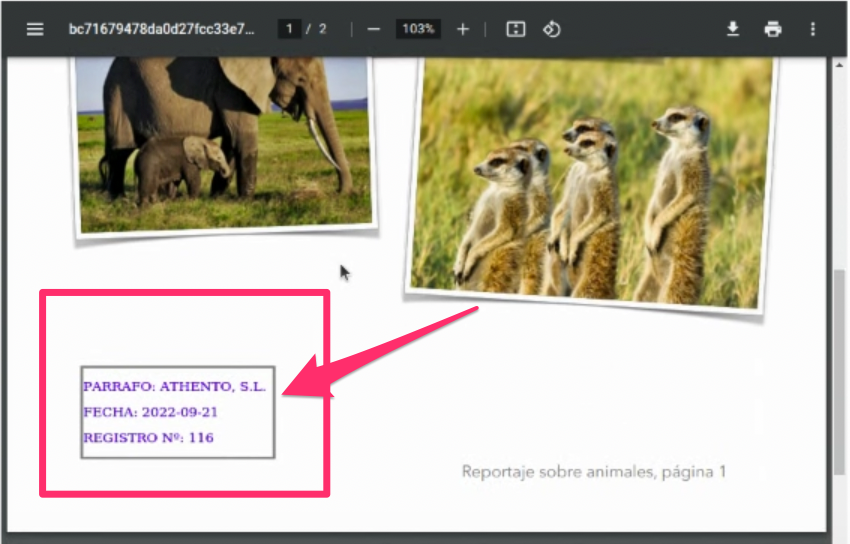Viewport: 850px width, 544px height.
Task: Print the document
Action: click(773, 29)
